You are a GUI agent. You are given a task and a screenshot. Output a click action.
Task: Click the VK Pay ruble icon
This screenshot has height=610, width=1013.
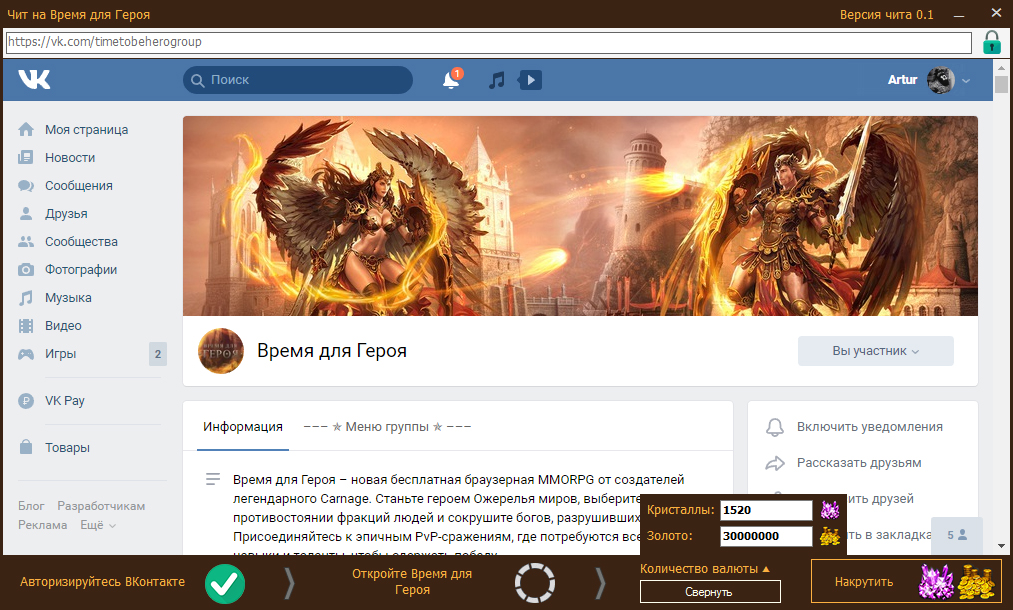coord(26,401)
